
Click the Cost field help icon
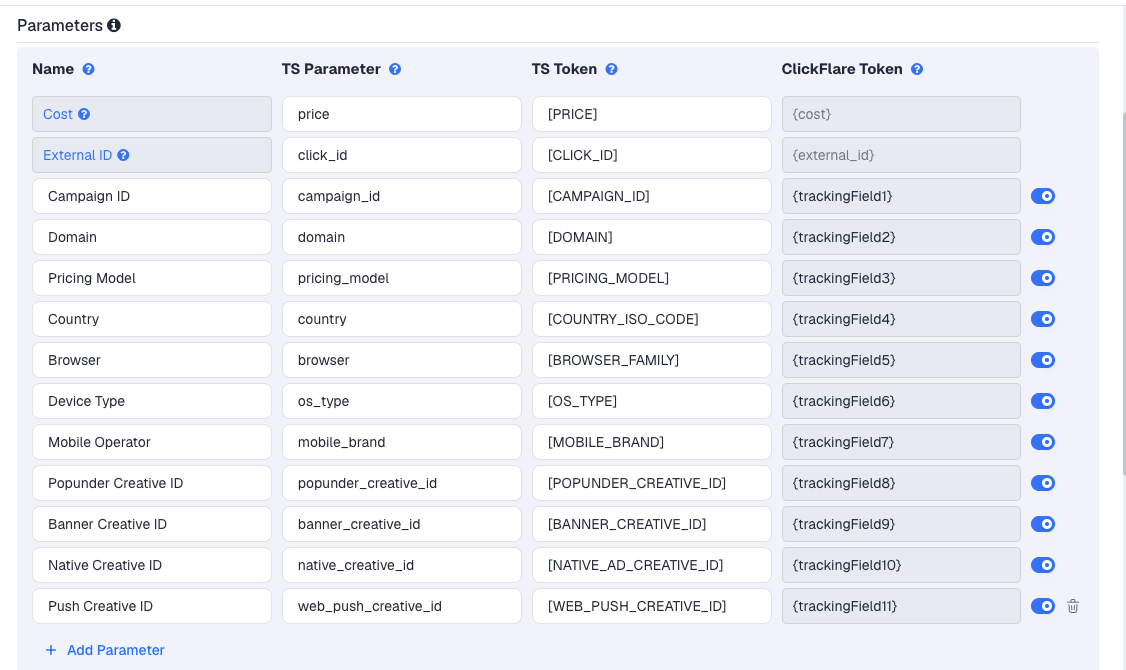[84, 114]
